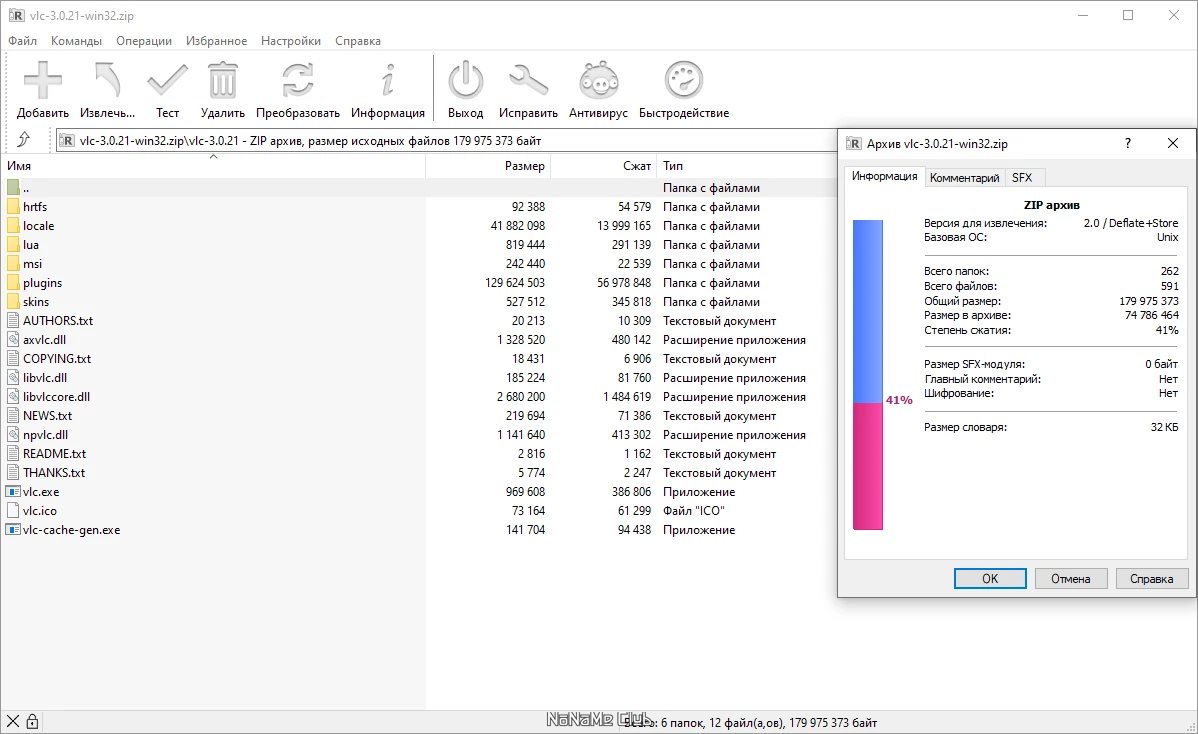Screen dimensions: 1198x734
Task: Open the Быстродействие benchmark icon
Action: [683, 80]
